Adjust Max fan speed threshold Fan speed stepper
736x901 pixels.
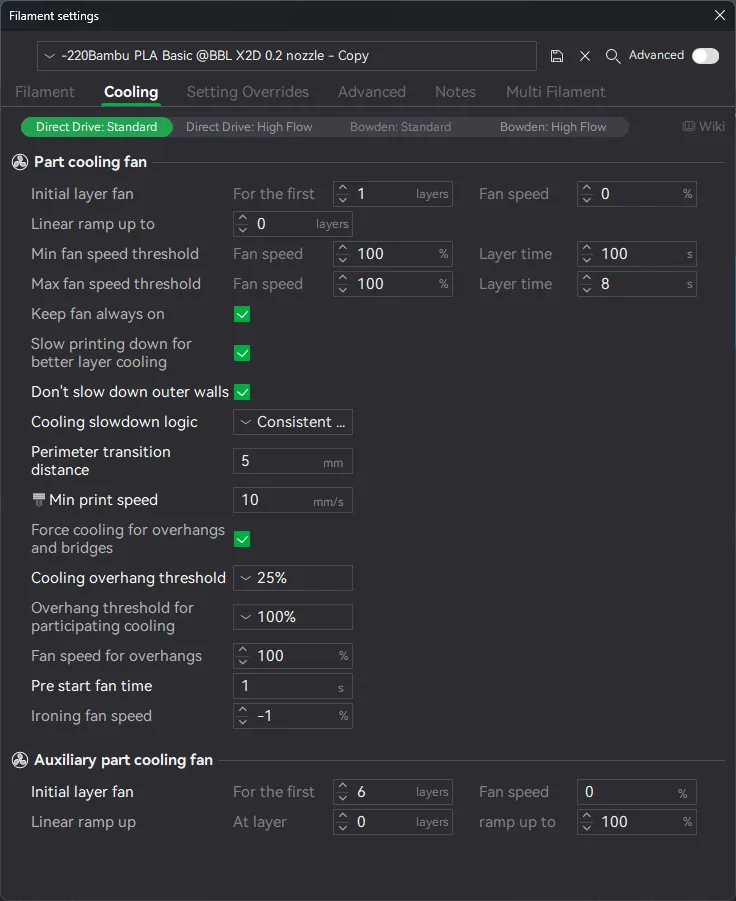[342, 284]
